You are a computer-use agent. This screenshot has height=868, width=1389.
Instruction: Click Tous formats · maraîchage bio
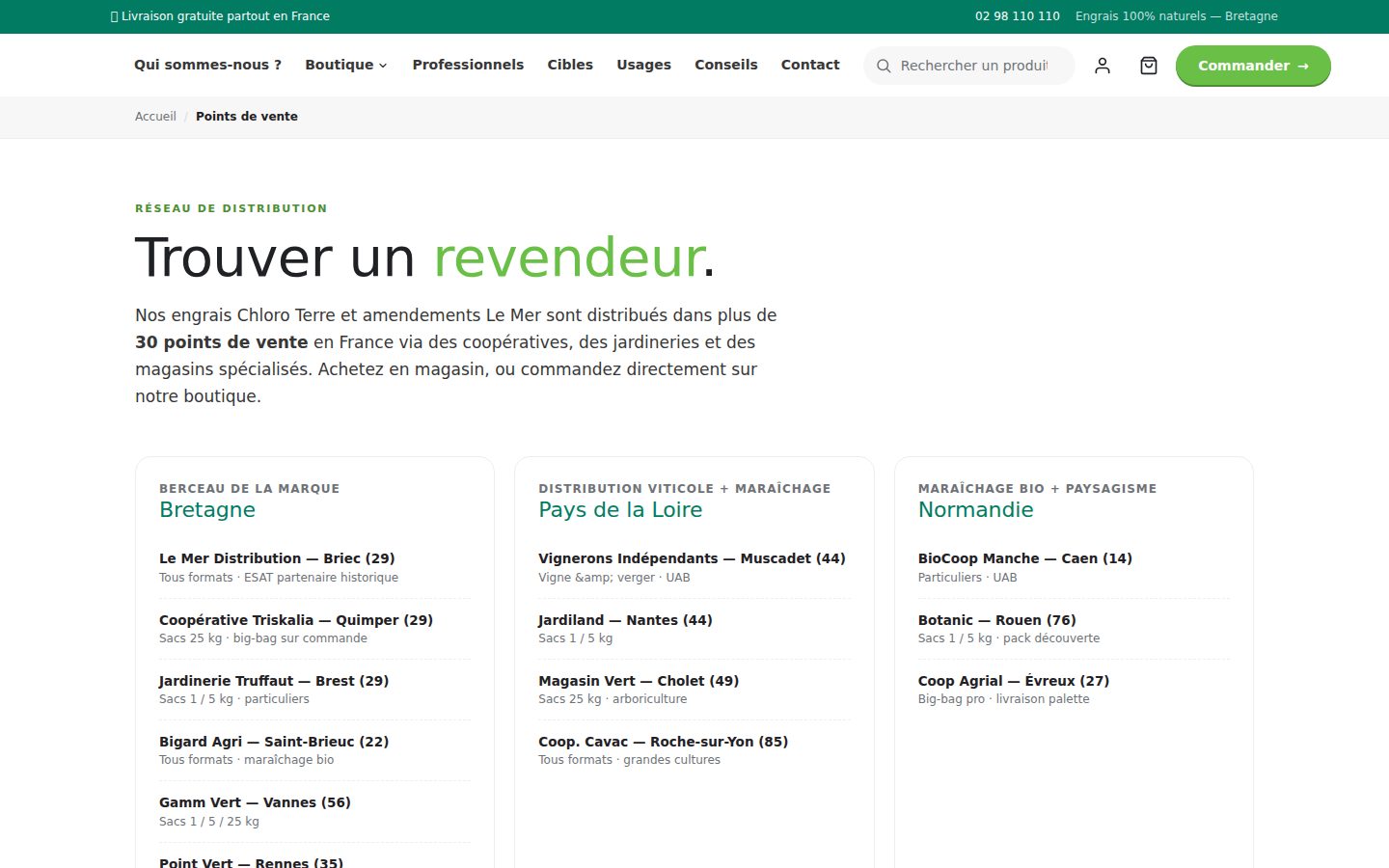tap(247, 760)
